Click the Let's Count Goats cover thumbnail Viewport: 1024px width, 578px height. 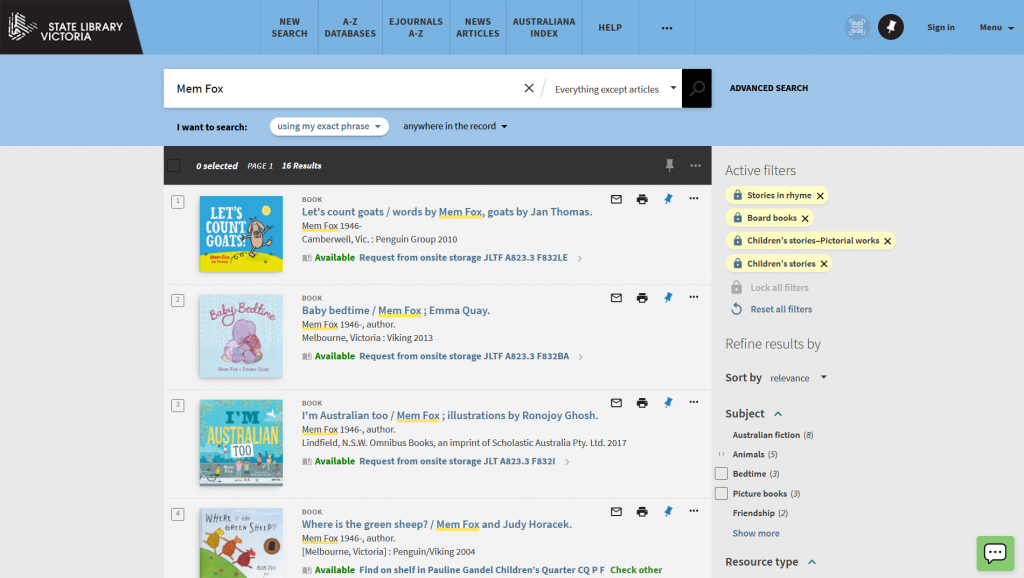(x=241, y=234)
